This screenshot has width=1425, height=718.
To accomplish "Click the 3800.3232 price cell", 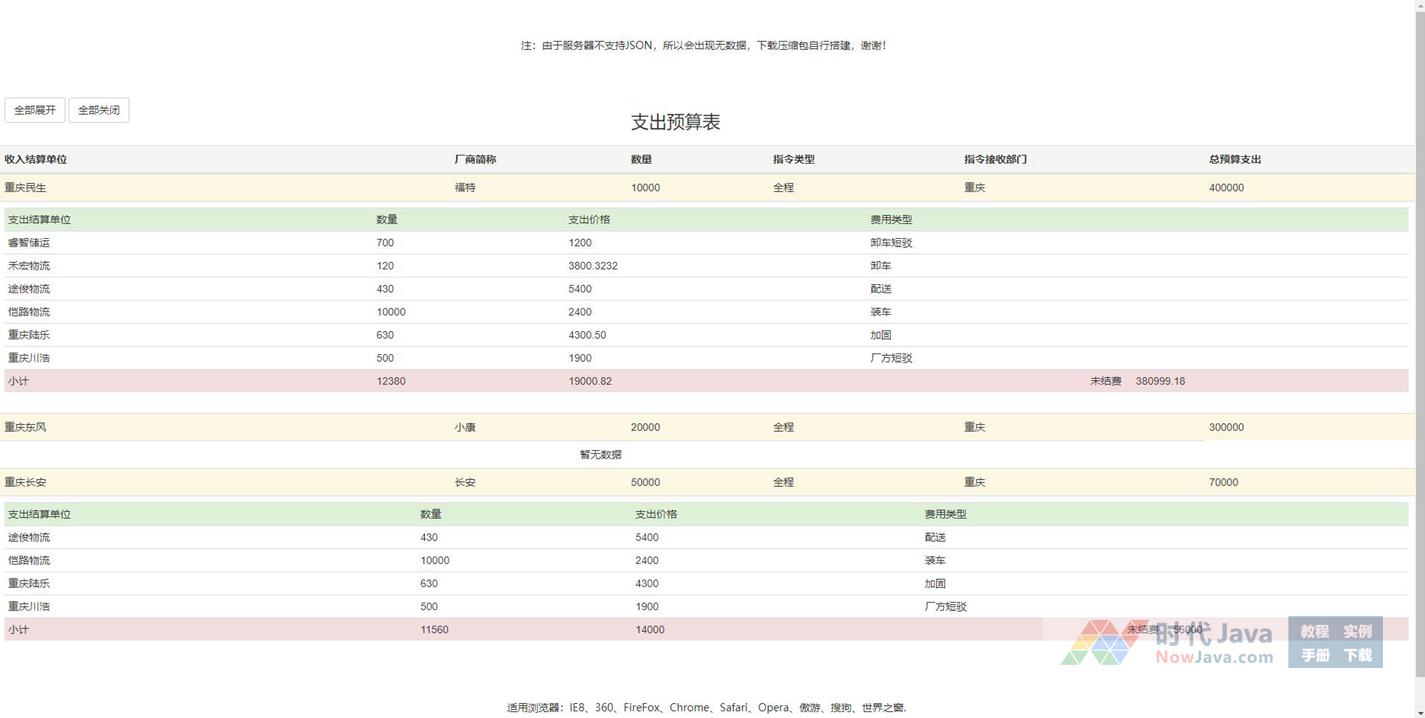I will (592, 266).
